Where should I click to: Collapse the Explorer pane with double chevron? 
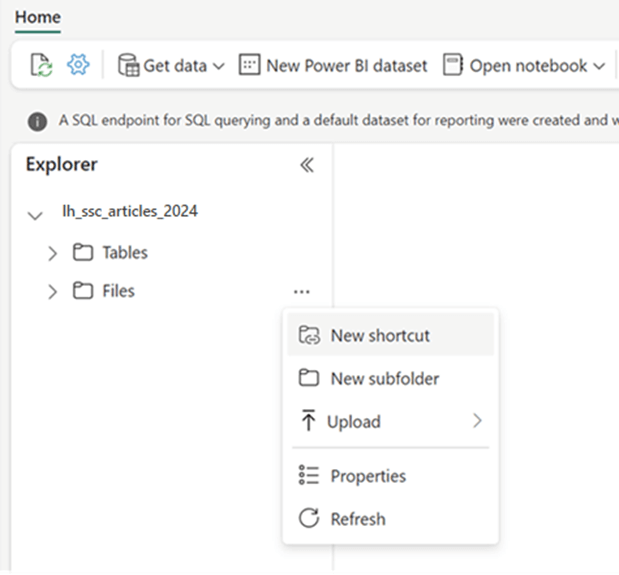coord(307,165)
